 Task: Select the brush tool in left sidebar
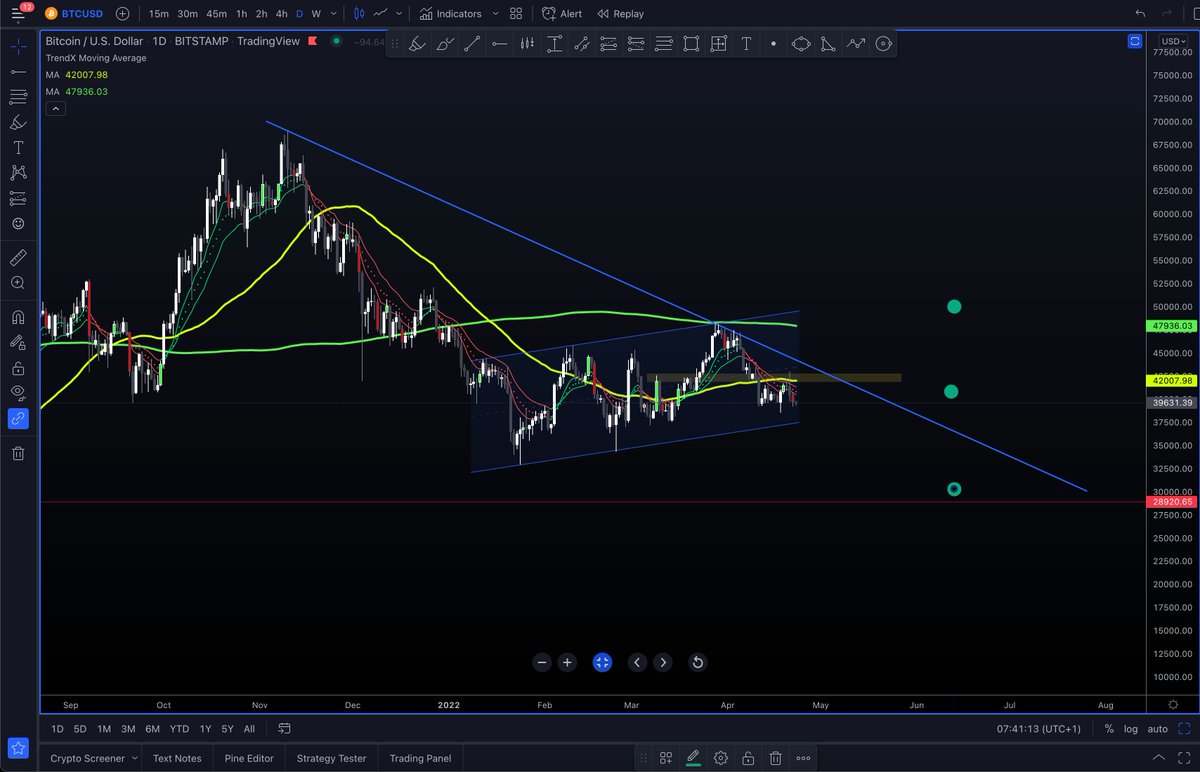(x=18, y=122)
